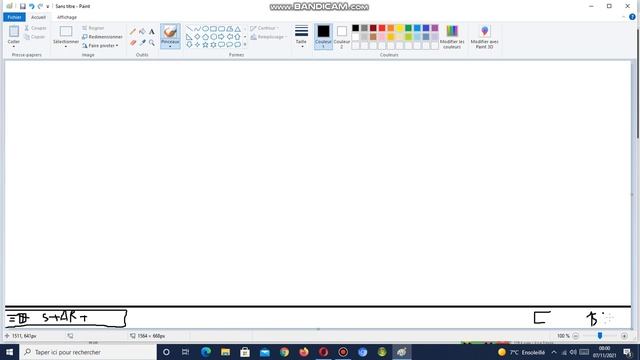Select the Color picker eyedropper tool
The width and height of the screenshot is (640, 360).
tap(142, 42)
